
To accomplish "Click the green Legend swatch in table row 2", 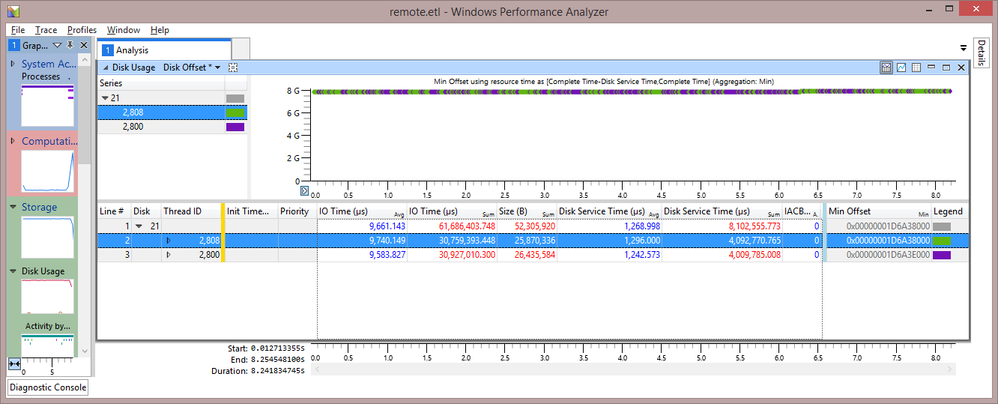I will tap(942, 240).
